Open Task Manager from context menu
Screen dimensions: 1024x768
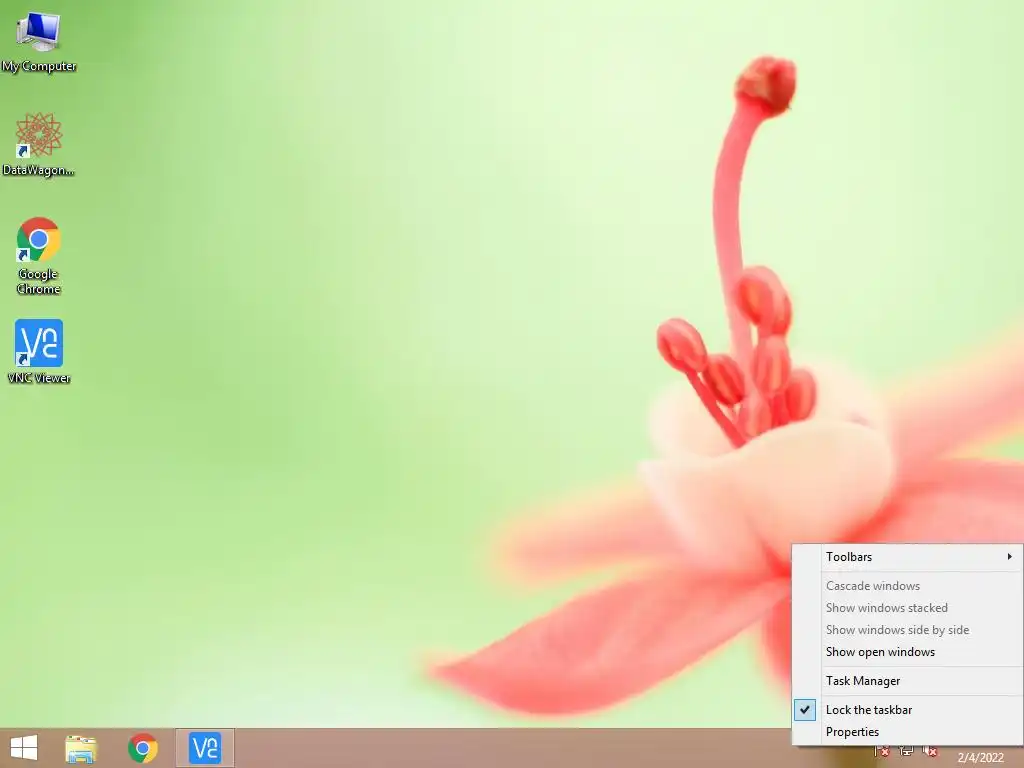click(x=908, y=680)
